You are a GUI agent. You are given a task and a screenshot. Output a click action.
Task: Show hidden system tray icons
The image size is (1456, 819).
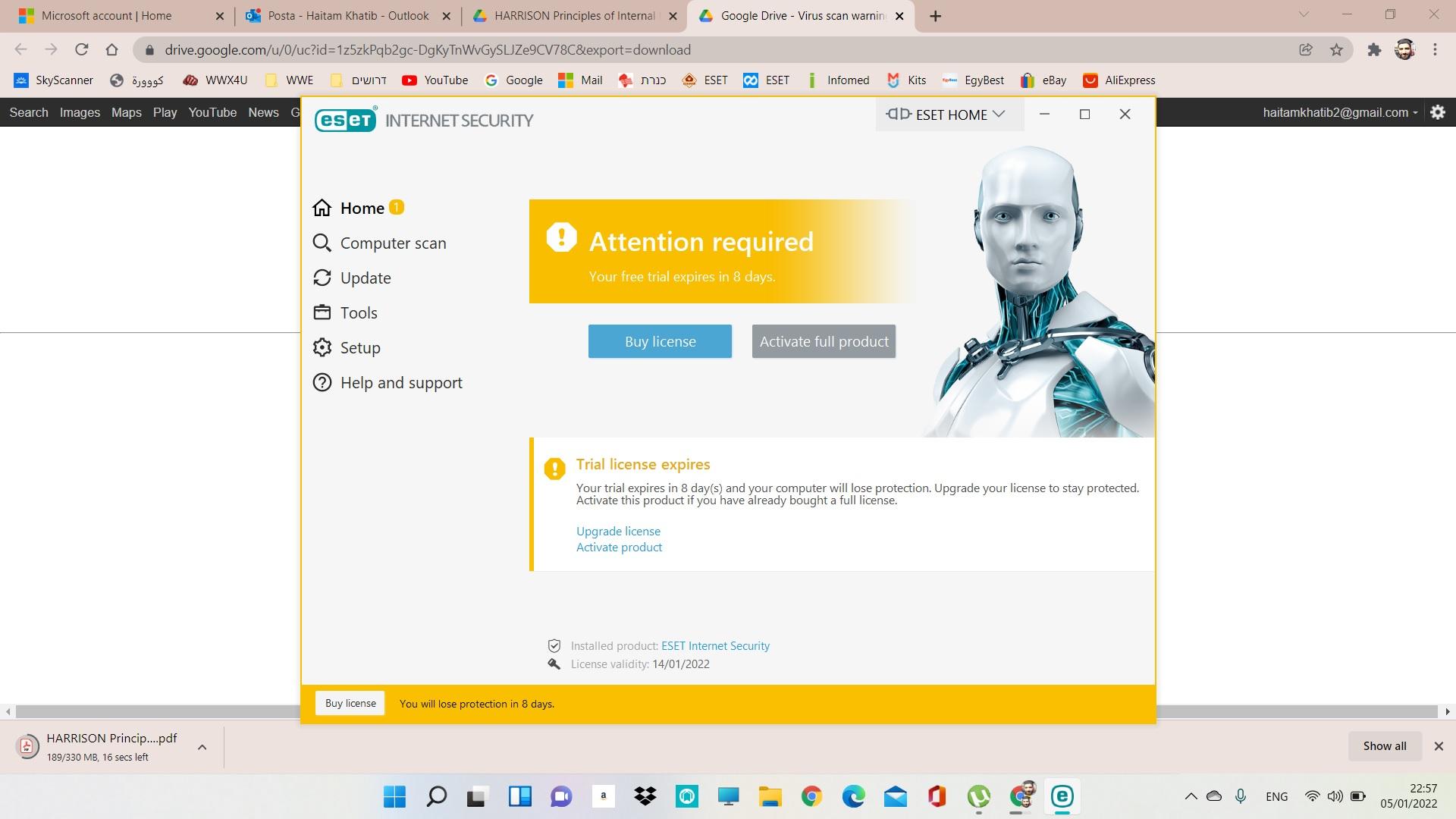coord(1191,796)
